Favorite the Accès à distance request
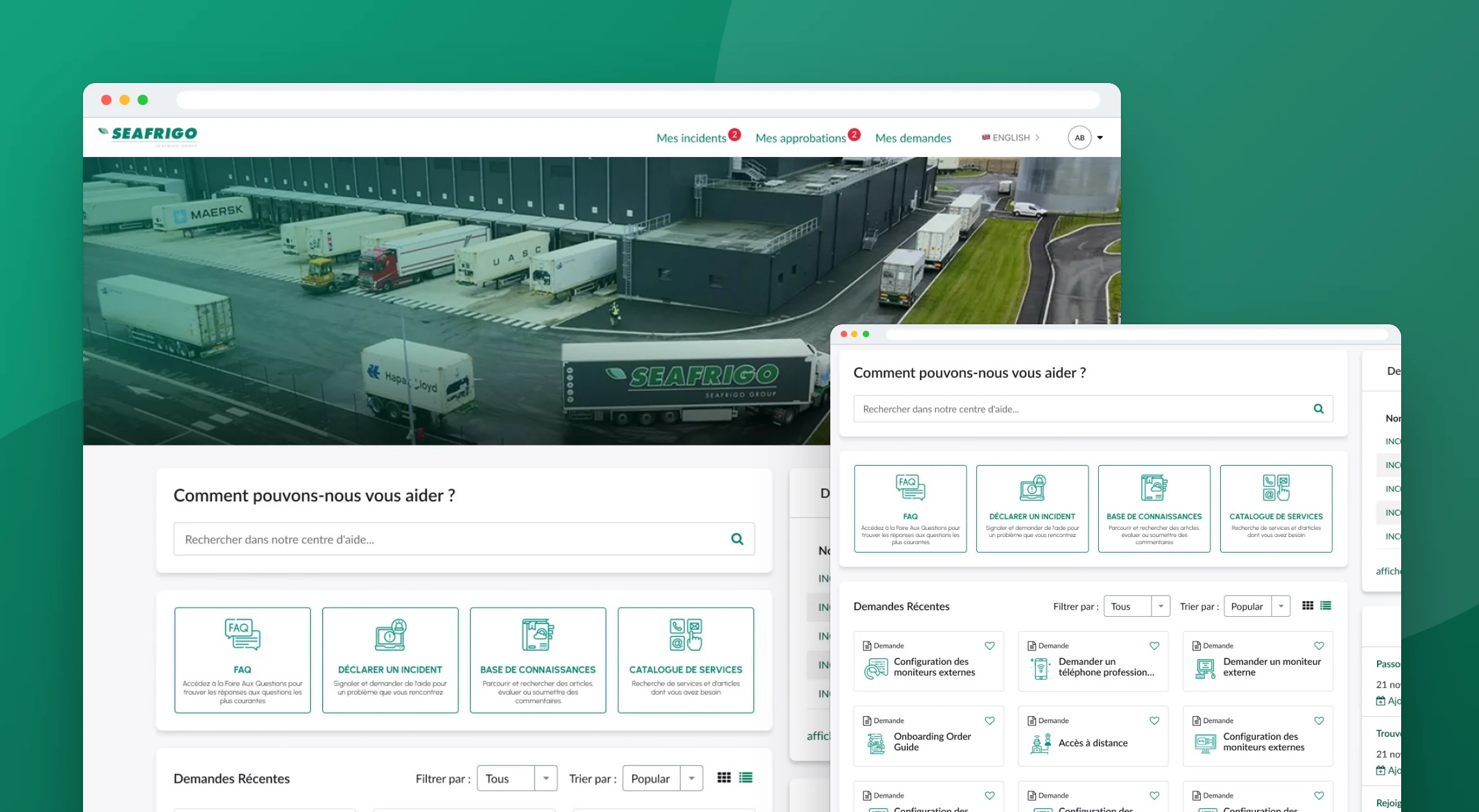The height and width of the screenshot is (812, 1479). coord(1154,721)
